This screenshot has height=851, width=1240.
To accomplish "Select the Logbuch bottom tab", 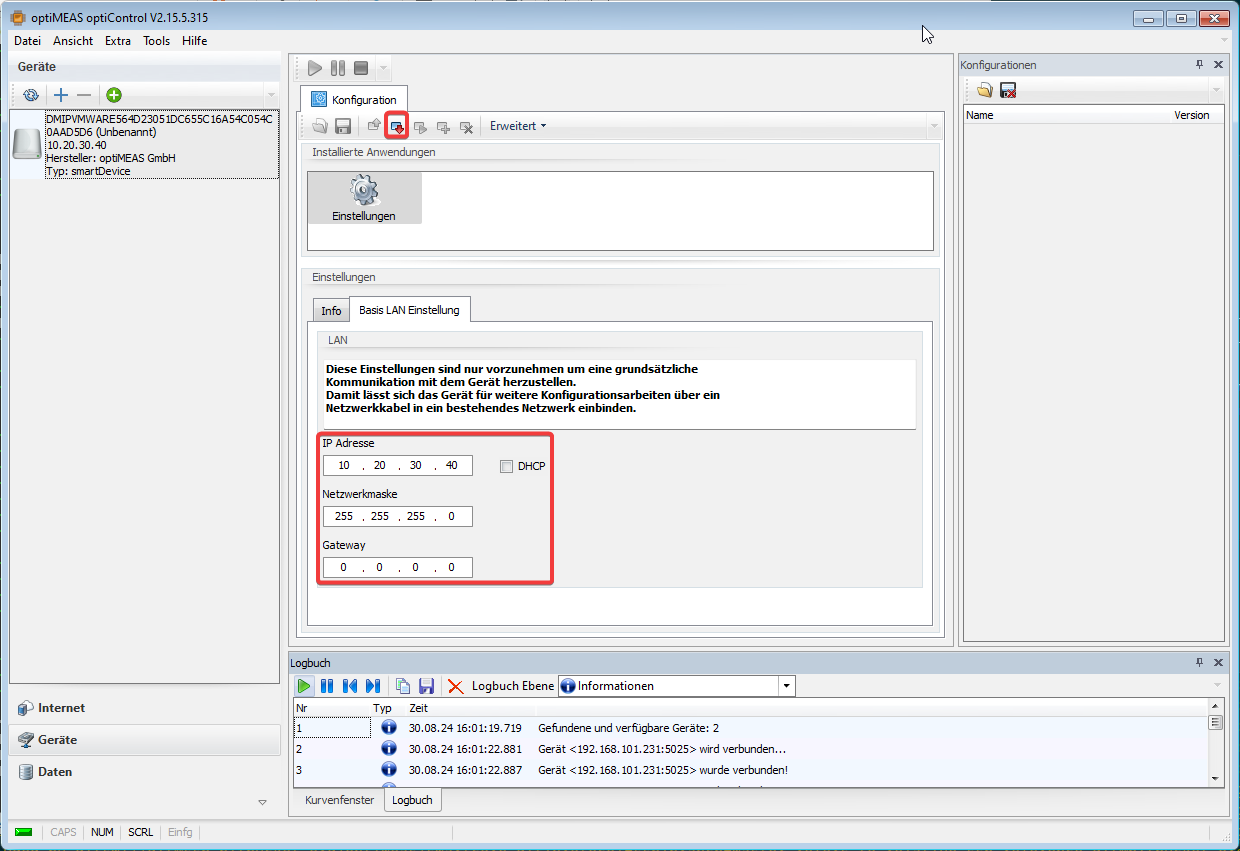I will pos(412,800).
